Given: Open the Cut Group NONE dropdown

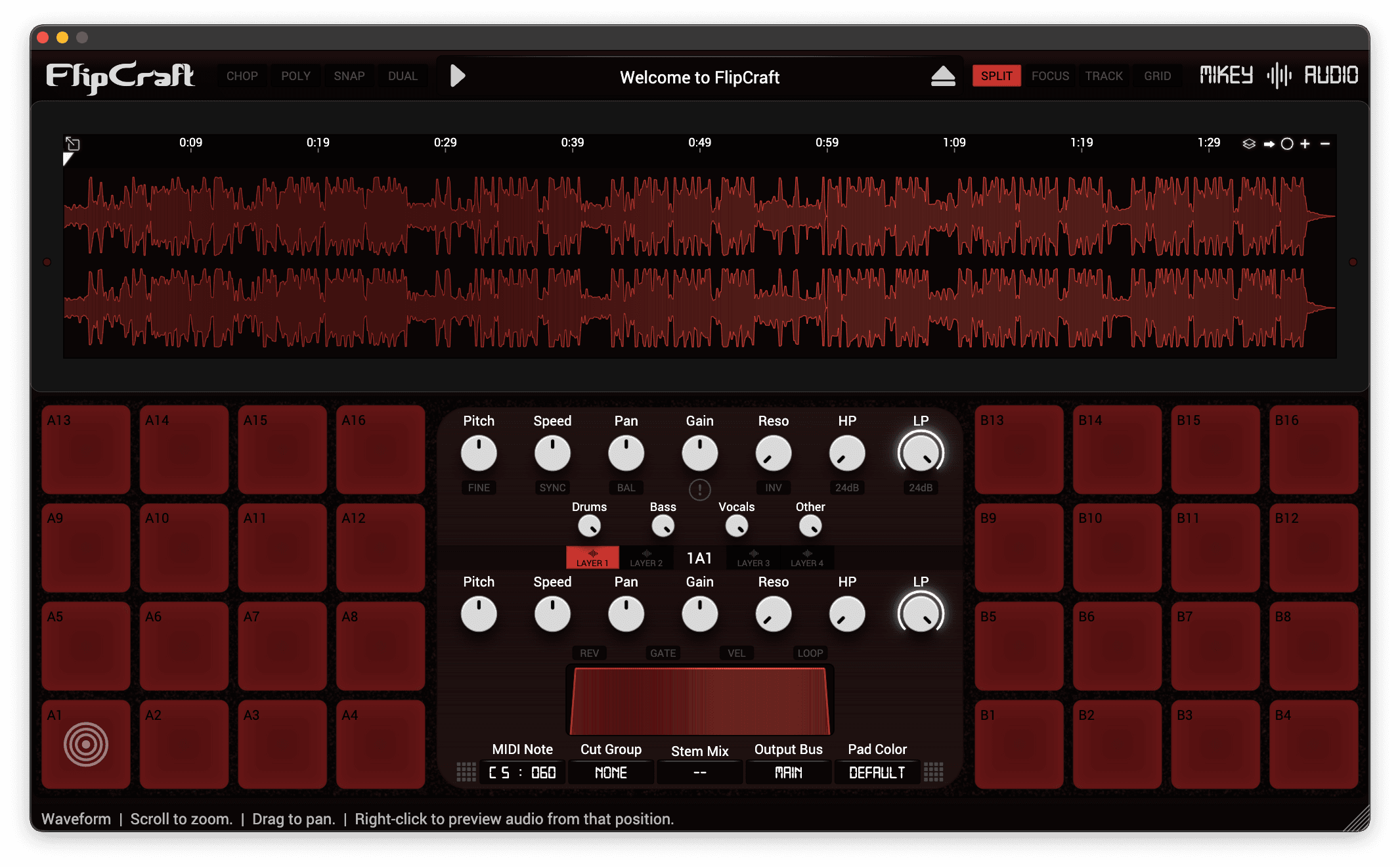Looking at the screenshot, I should point(611,772).
